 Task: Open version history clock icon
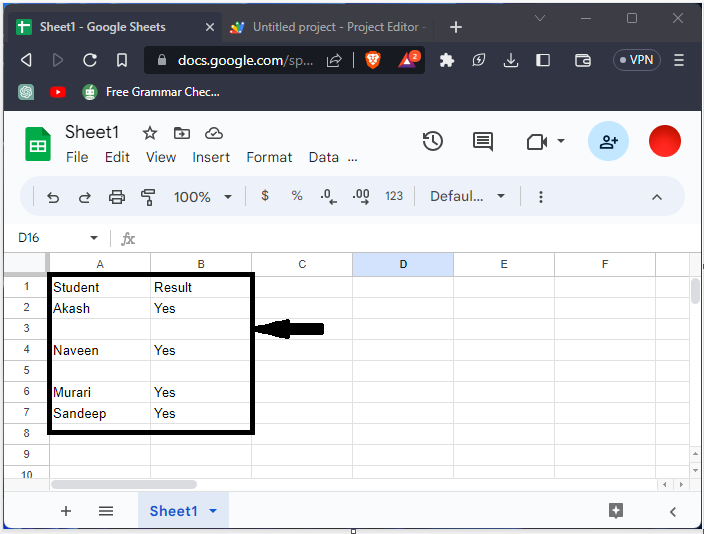coord(433,141)
